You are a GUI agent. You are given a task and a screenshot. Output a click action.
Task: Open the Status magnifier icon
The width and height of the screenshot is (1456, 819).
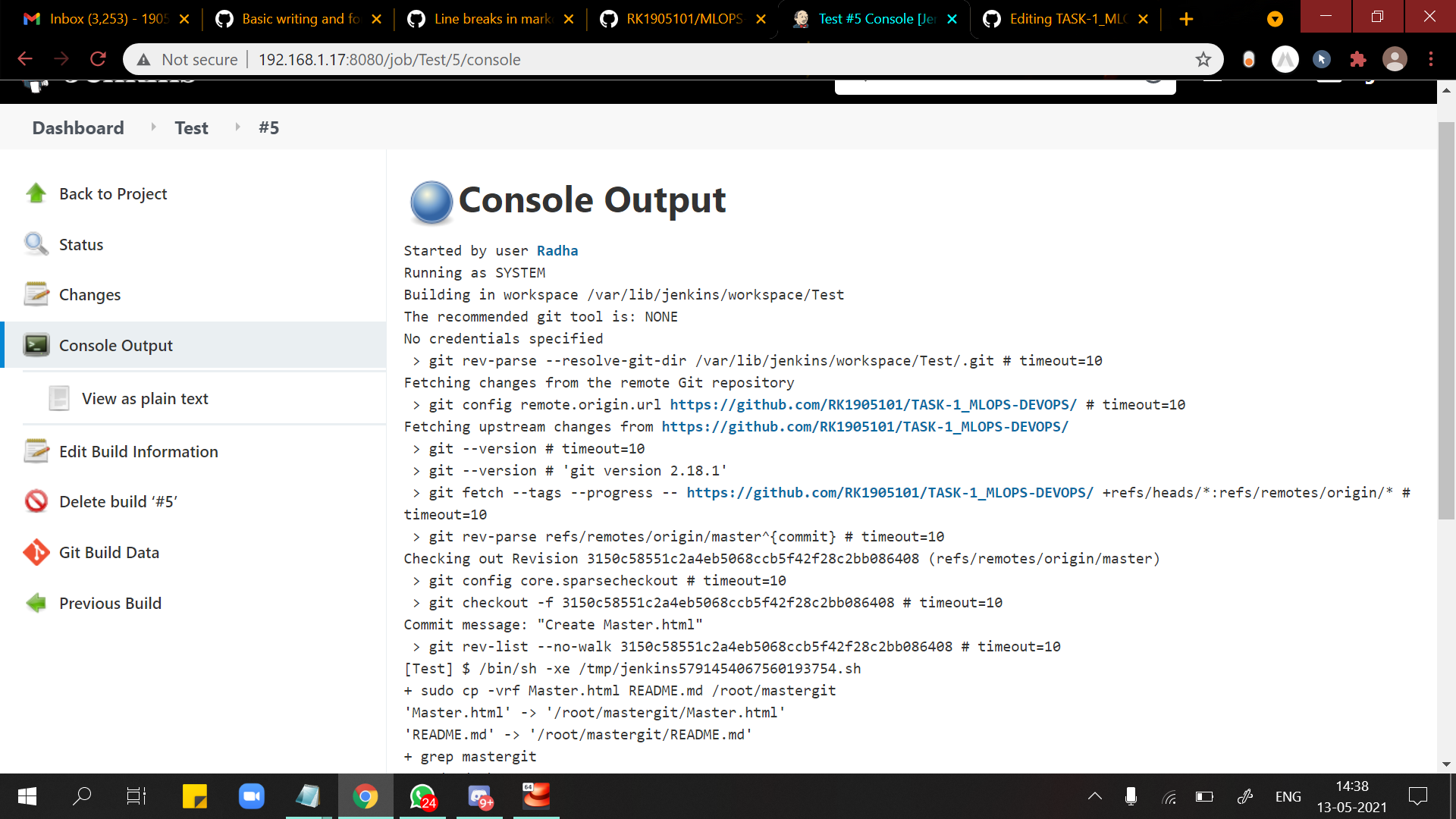pyautogui.click(x=36, y=244)
